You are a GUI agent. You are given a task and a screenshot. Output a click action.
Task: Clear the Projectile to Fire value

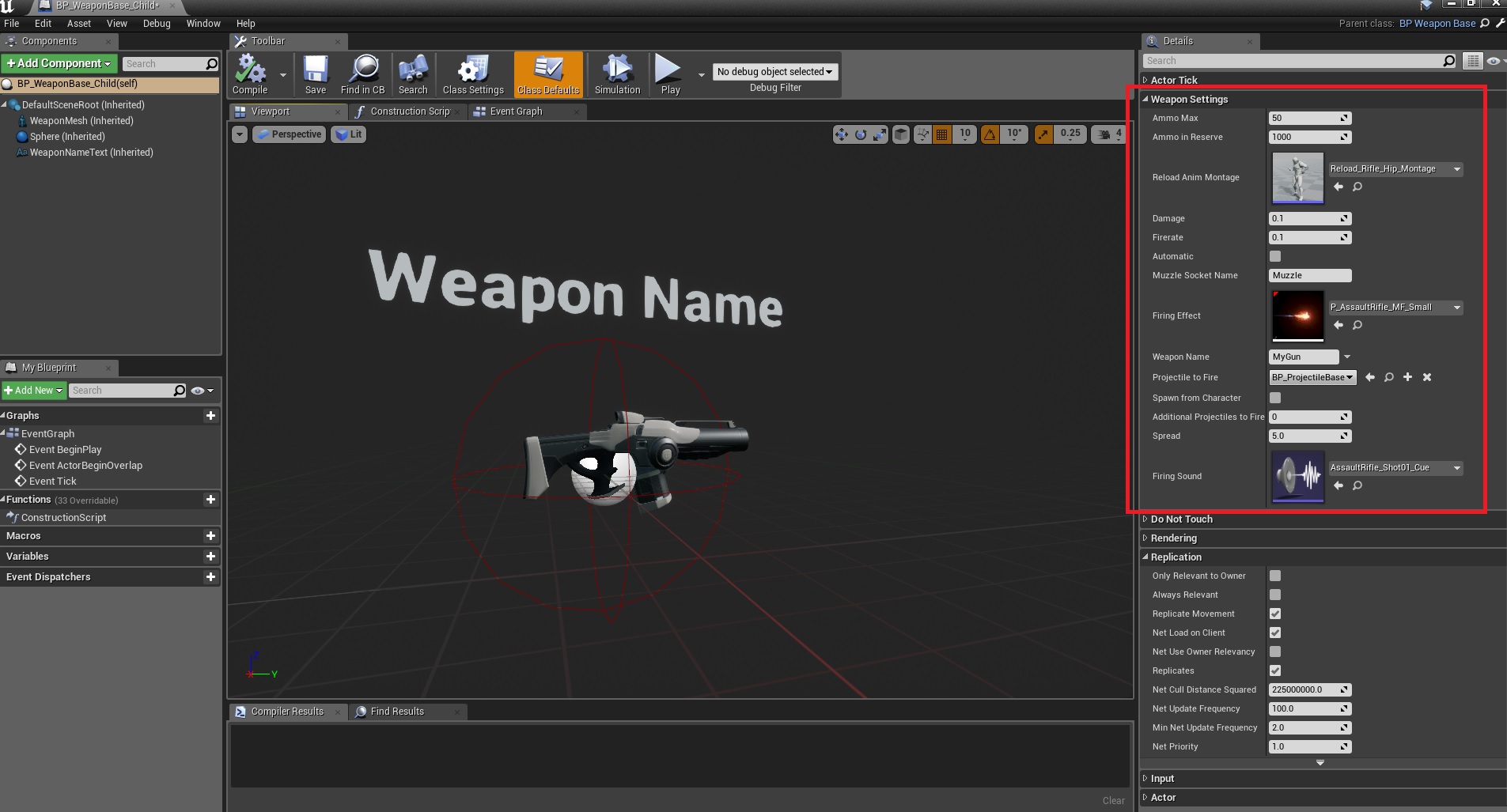(x=1427, y=378)
